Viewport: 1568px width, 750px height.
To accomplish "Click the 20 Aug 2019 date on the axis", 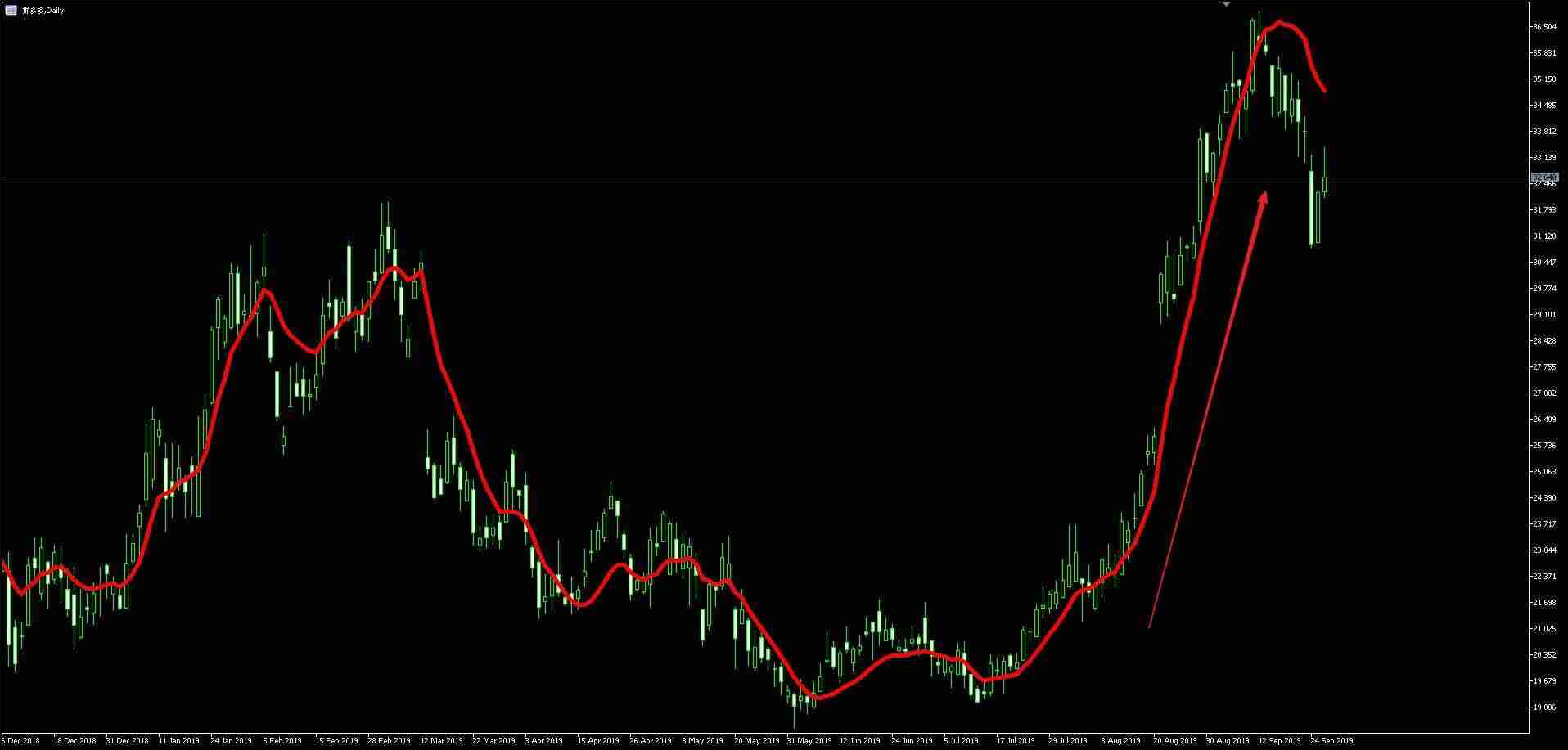I will (1174, 741).
